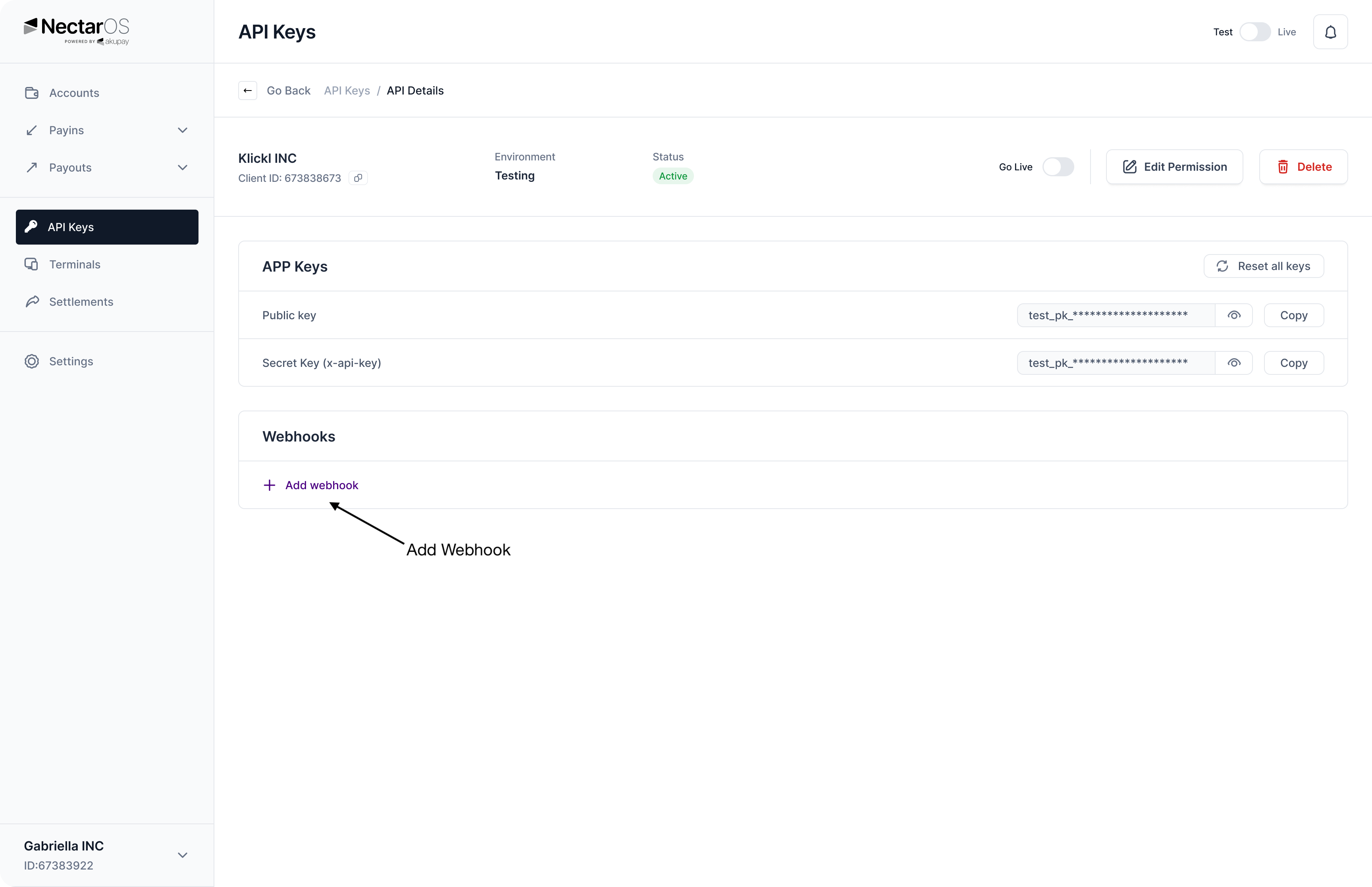The image size is (1372, 887).
Task: Open Payouts in the sidebar
Action: tap(107, 168)
